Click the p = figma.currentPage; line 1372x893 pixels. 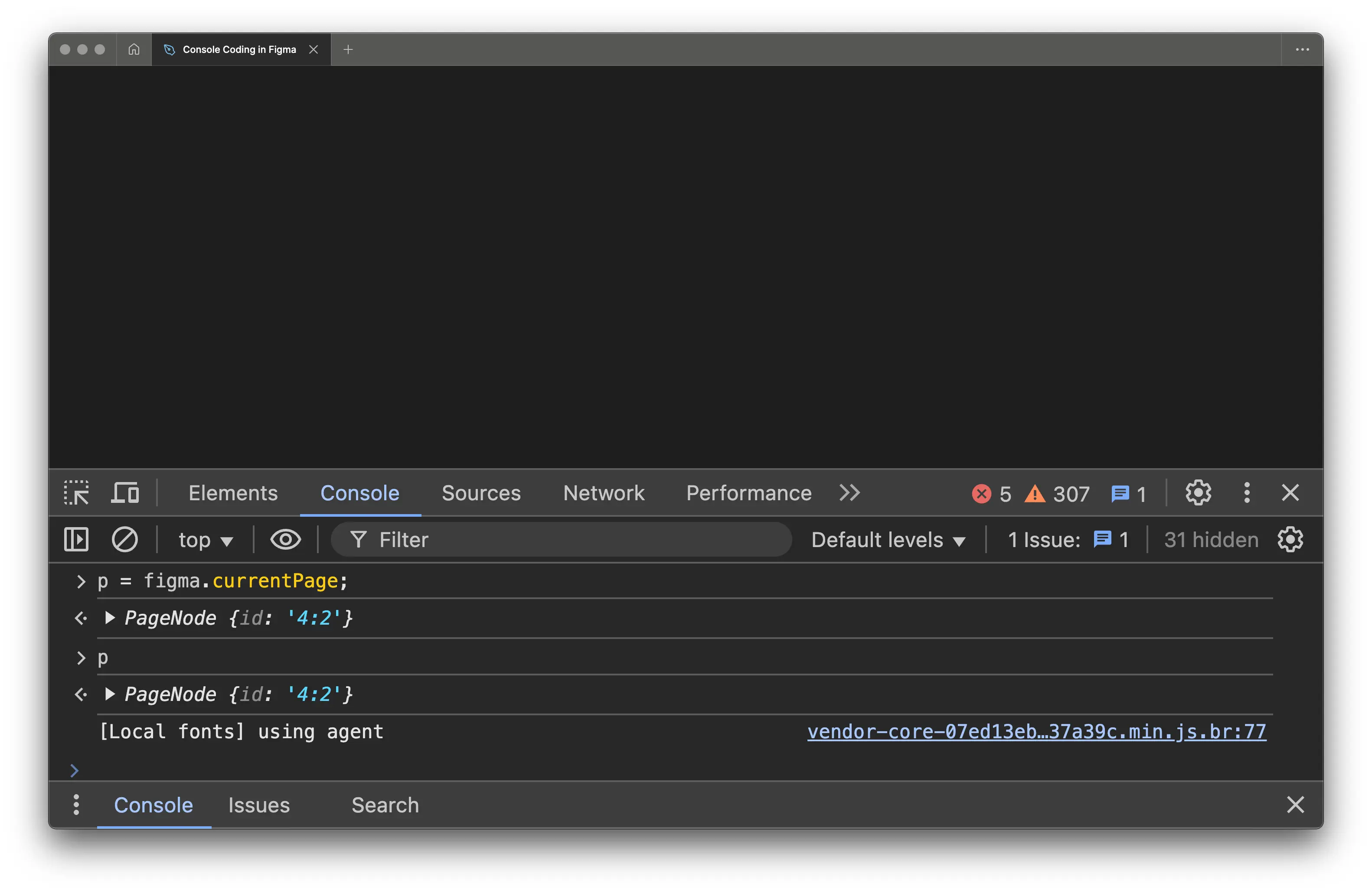[x=222, y=581]
